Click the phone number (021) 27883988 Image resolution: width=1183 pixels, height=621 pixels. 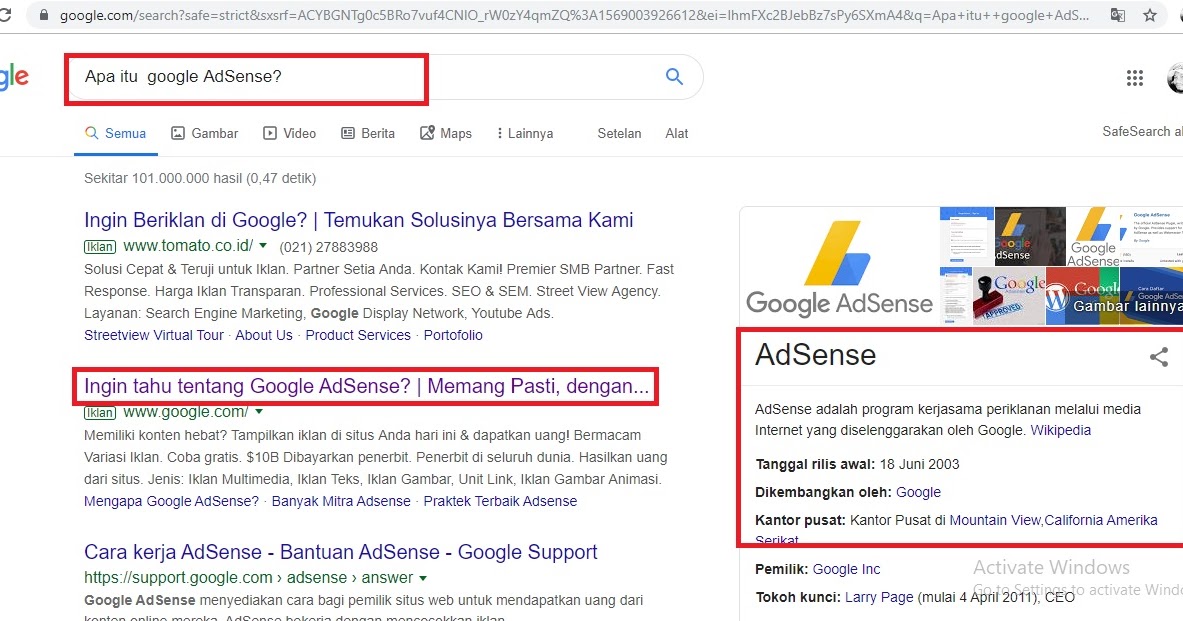[329, 247]
